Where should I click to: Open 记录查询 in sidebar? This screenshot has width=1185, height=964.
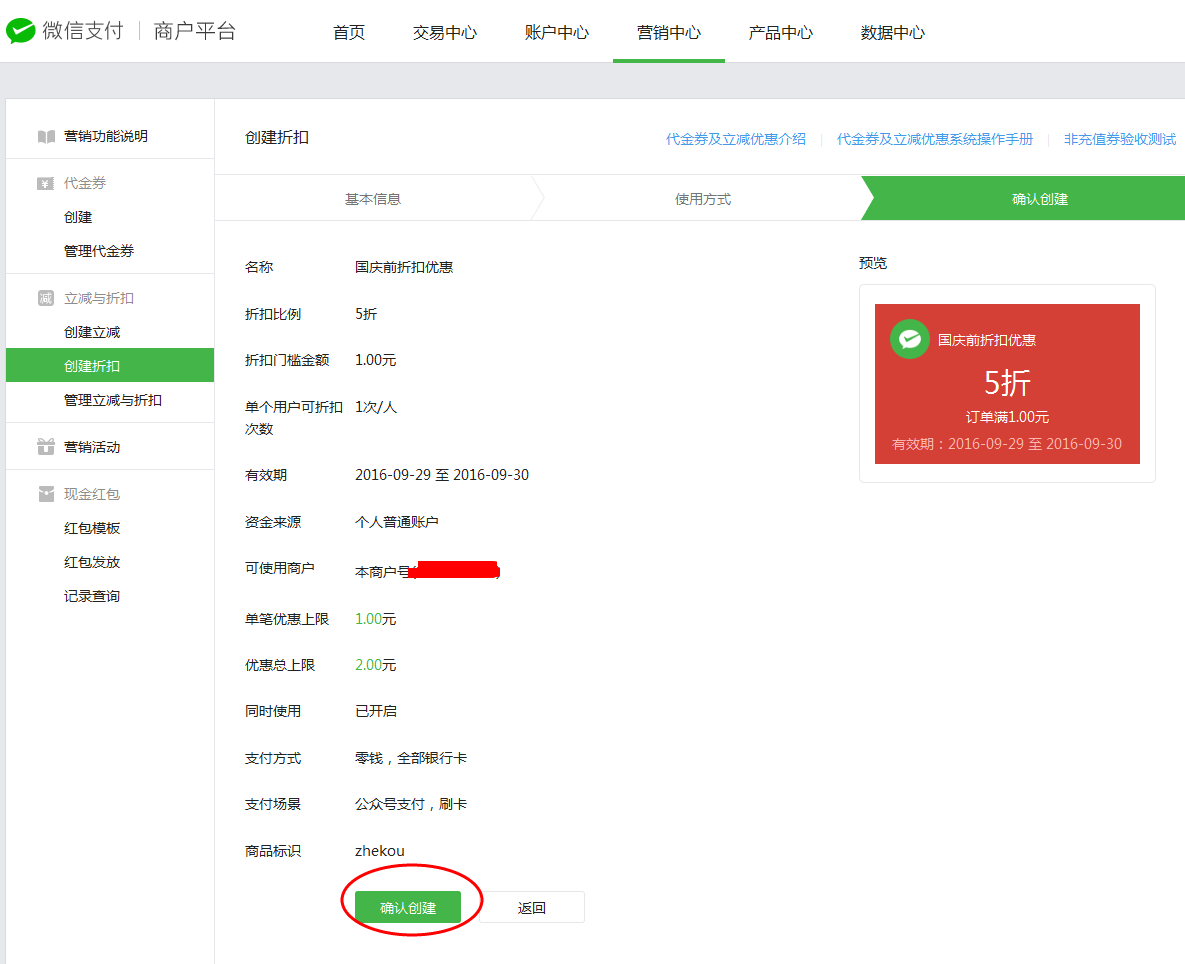point(92,596)
